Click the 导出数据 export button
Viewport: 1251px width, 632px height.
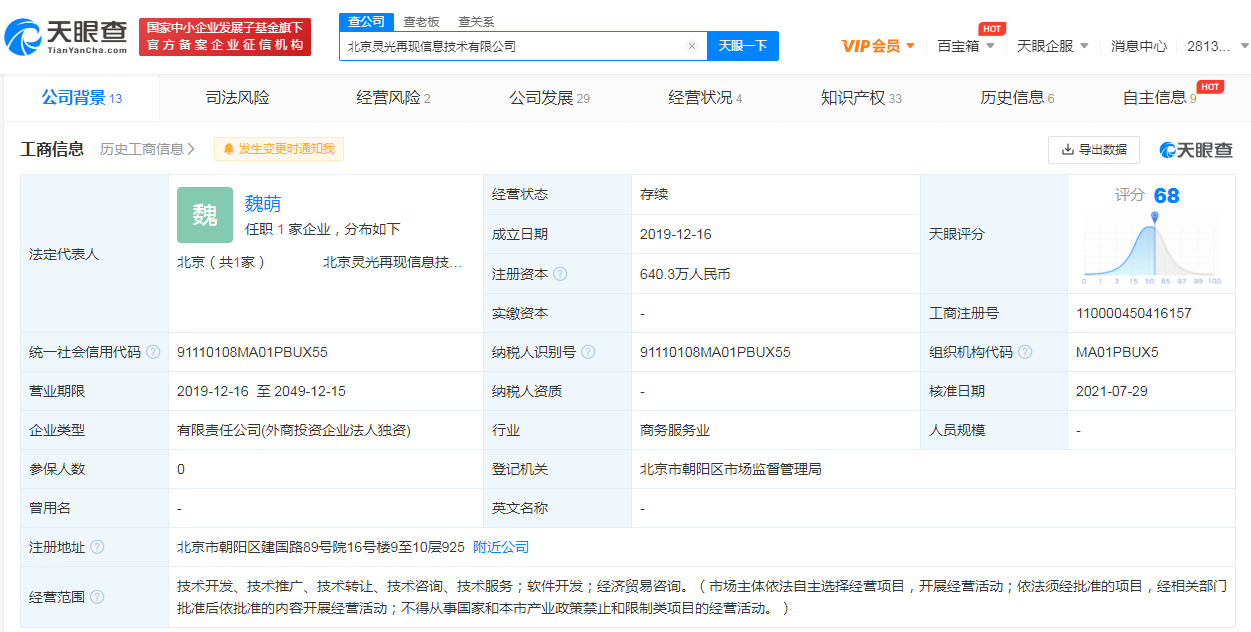1094,150
